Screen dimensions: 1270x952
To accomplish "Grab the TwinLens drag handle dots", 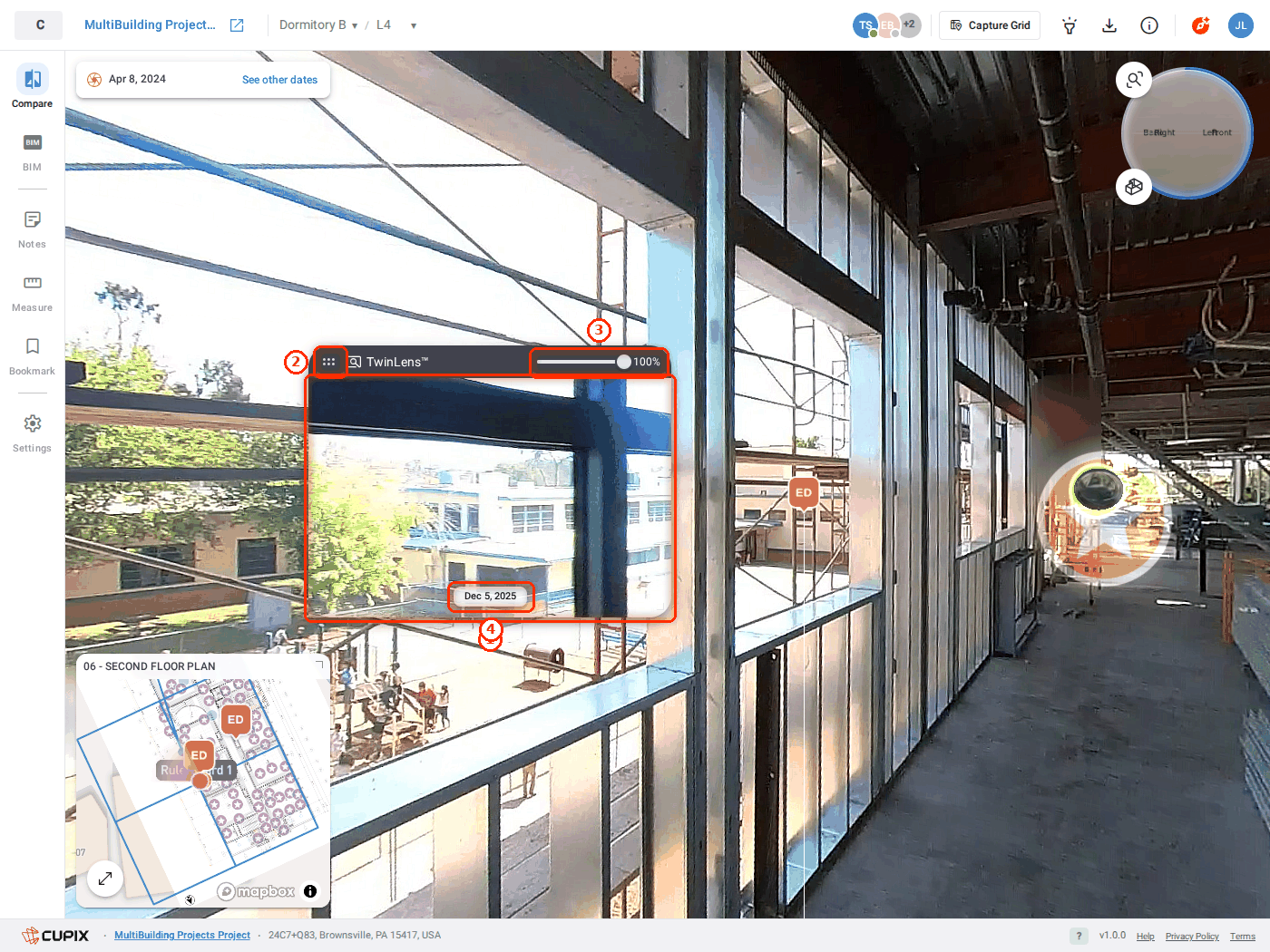I will pos(328,362).
